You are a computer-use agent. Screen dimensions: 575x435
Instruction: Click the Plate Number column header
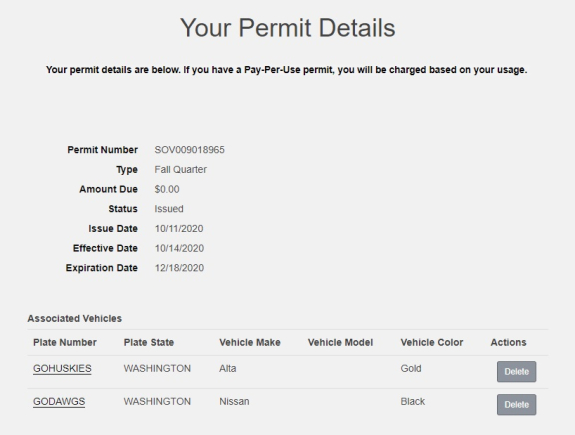pyautogui.click(x=65, y=342)
